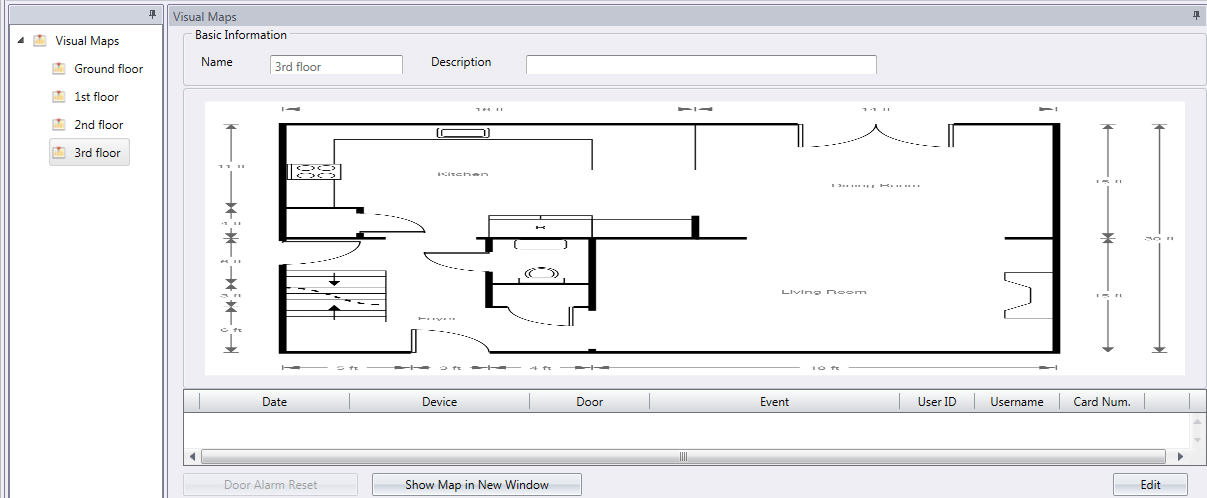This screenshot has height=498, width=1207.
Task: Select the 2nd floor tree item
Action: tap(99, 125)
